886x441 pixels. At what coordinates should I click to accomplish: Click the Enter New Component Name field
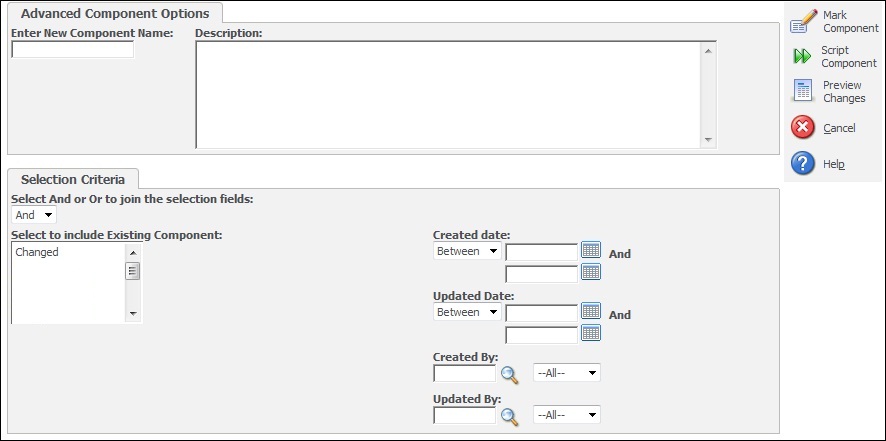(72, 50)
